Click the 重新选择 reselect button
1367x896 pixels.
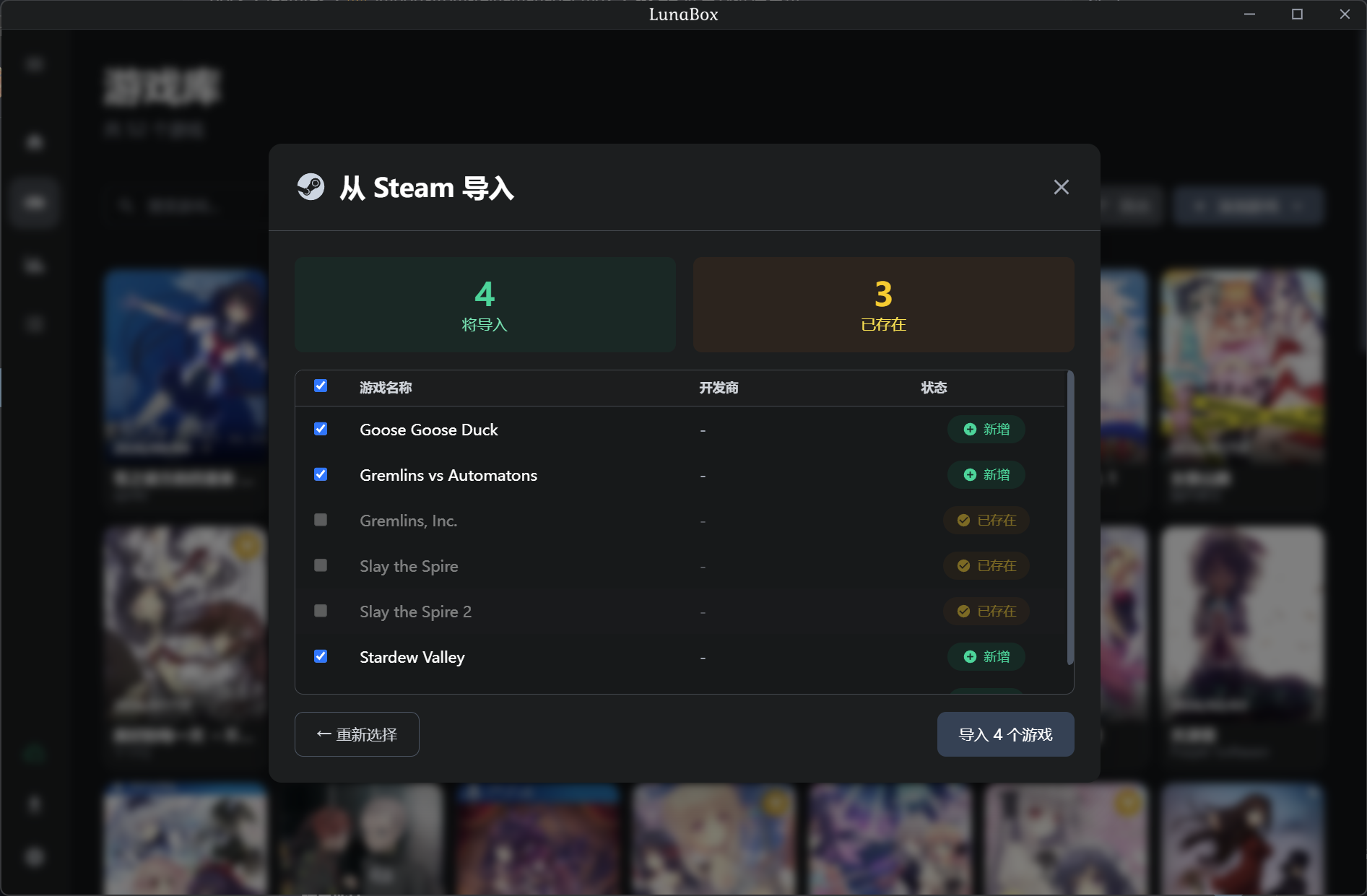[x=357, y=734]
